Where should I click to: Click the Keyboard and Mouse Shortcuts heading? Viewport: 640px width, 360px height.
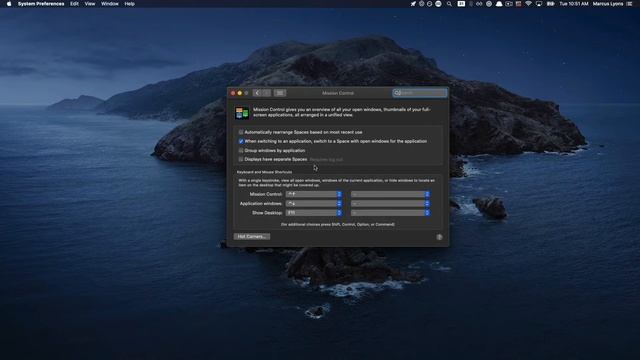(264, 172)
